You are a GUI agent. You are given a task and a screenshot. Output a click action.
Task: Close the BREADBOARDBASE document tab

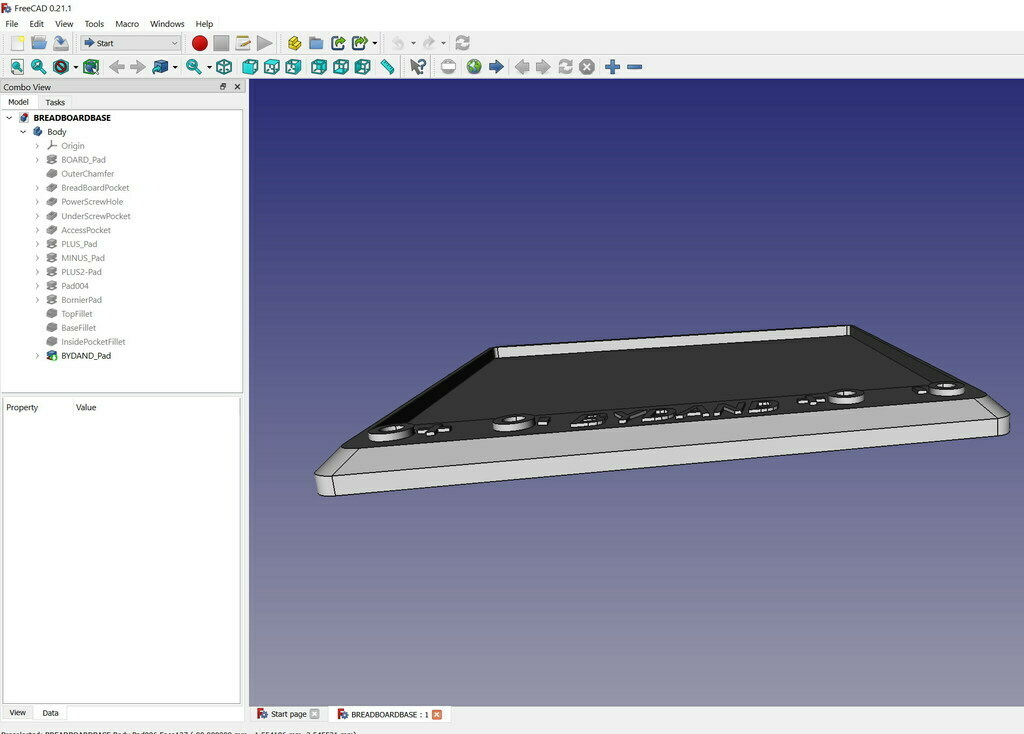point(436,714)
